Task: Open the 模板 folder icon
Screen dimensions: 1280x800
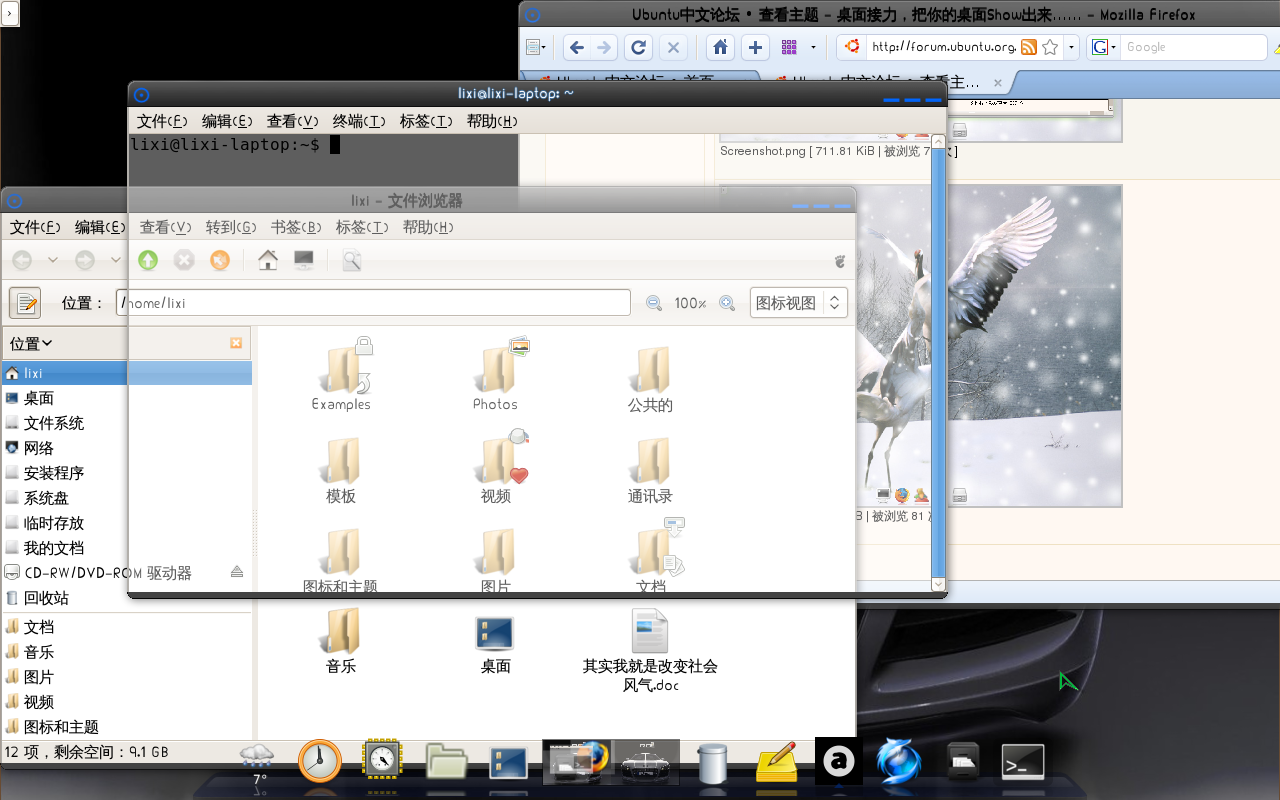Action: tap(341, 470)
